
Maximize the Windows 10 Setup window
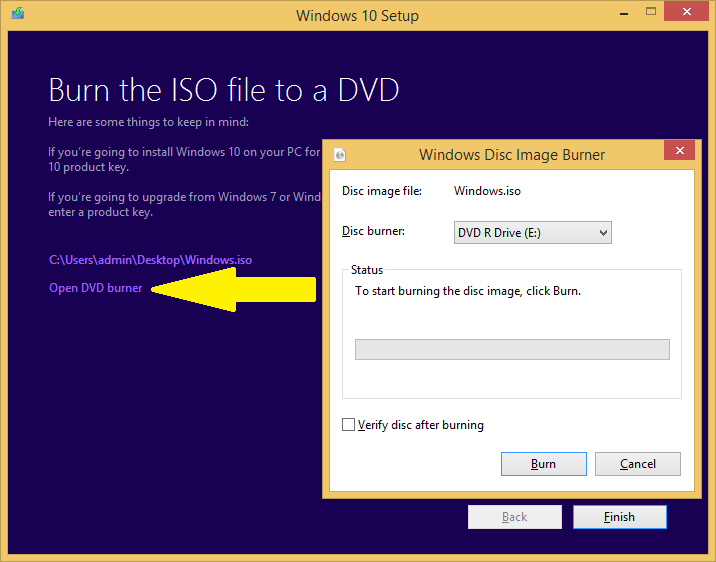651,12
